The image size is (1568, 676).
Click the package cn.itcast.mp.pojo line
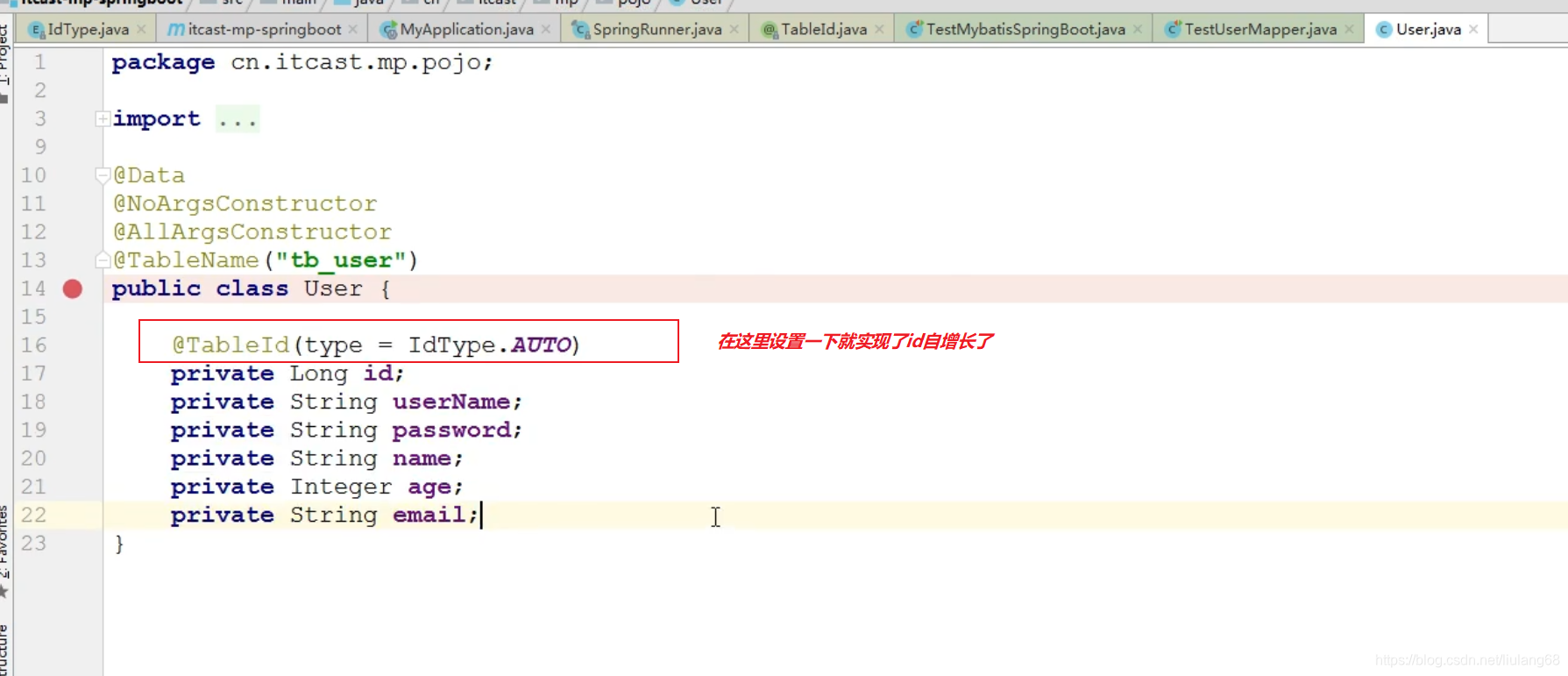pos(302,62)
